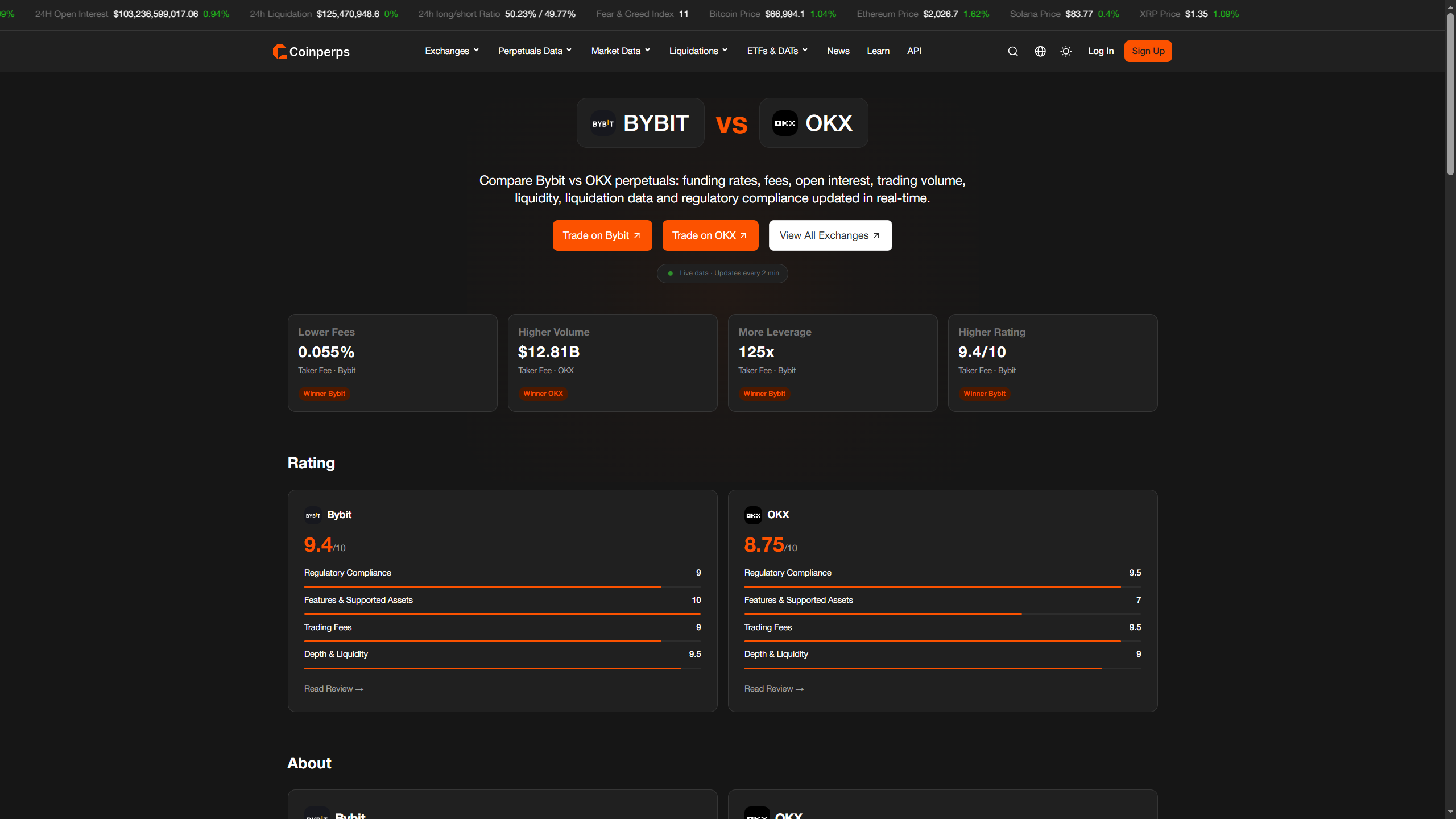The height and width of the screenshot is (819, 1456).
Task: Open Bybit Read Review link
Action: coord(334,689)
